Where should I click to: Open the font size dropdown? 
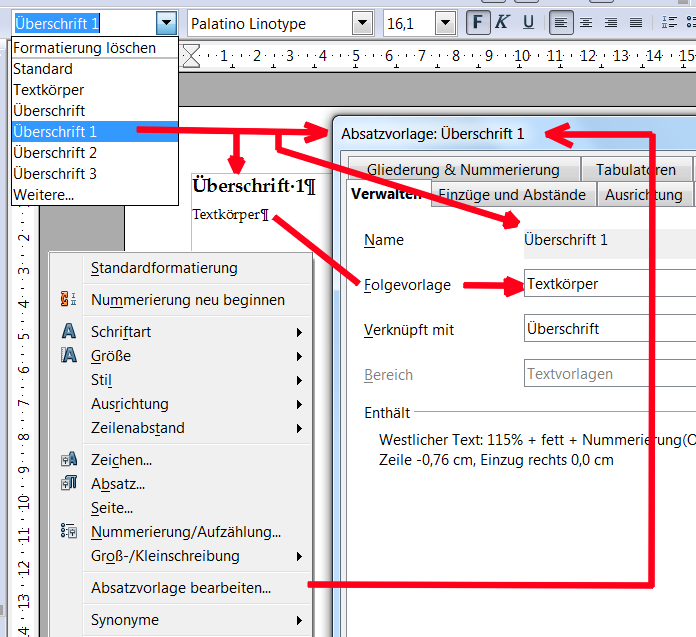pyautogui.click(x=444, y=23)
